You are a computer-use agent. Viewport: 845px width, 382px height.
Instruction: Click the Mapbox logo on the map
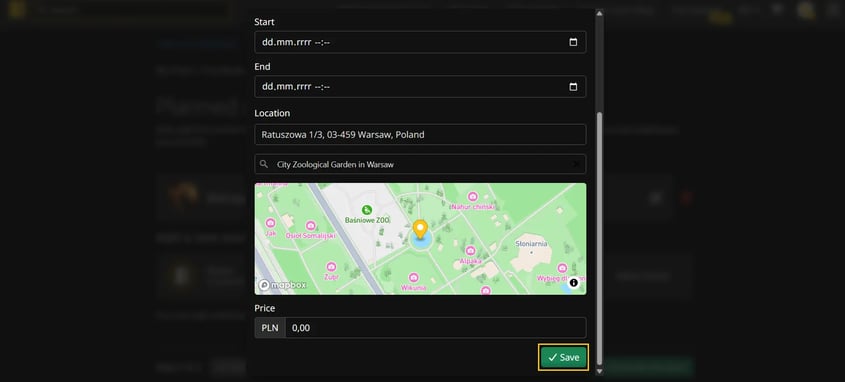(282, 285)
